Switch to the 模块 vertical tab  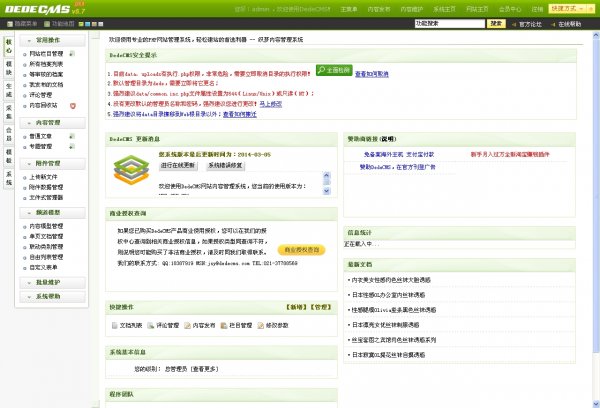click(9, 68)
